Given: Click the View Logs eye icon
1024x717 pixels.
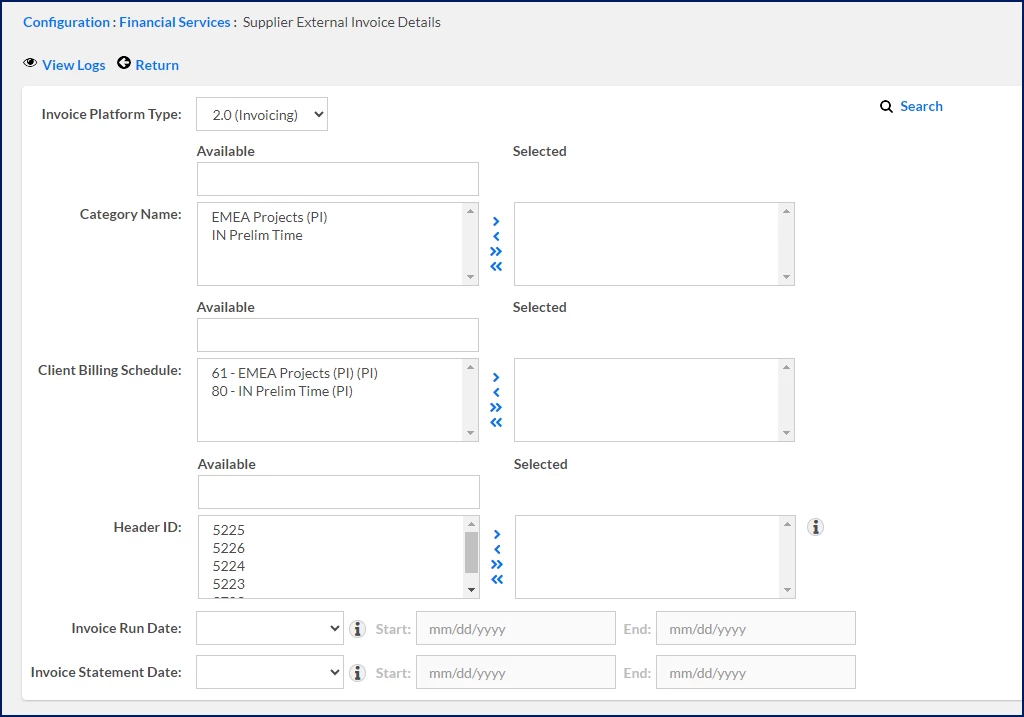Looking at the screenshot, I should 30,64.
